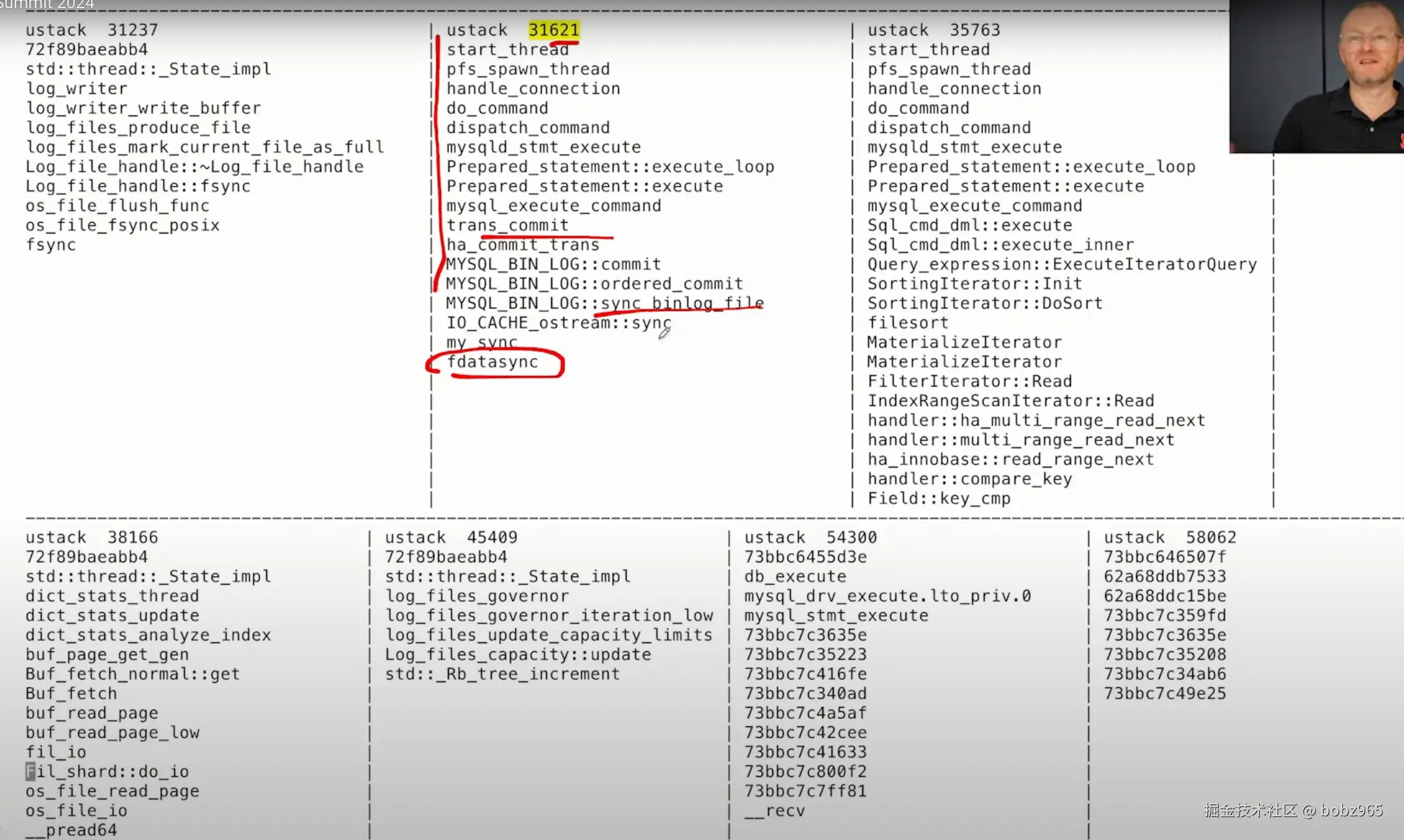Viewport: 1404px width, 840px height.
Task: Click the 'ustack 54300' header
Action: coord(811,537)
